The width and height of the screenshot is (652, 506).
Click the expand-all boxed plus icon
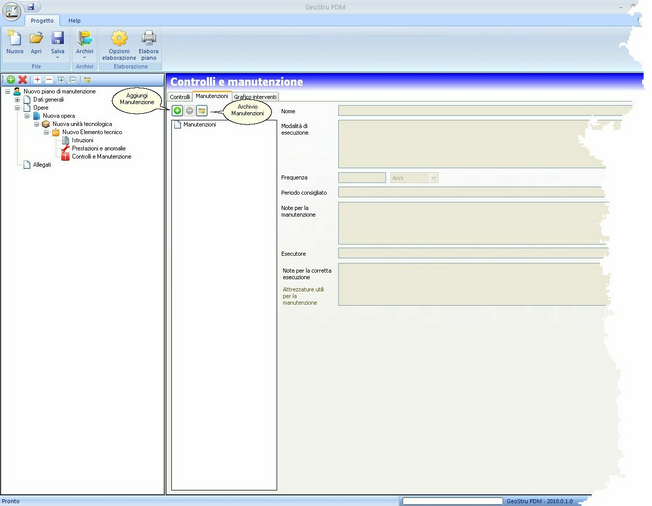(61, 79)
